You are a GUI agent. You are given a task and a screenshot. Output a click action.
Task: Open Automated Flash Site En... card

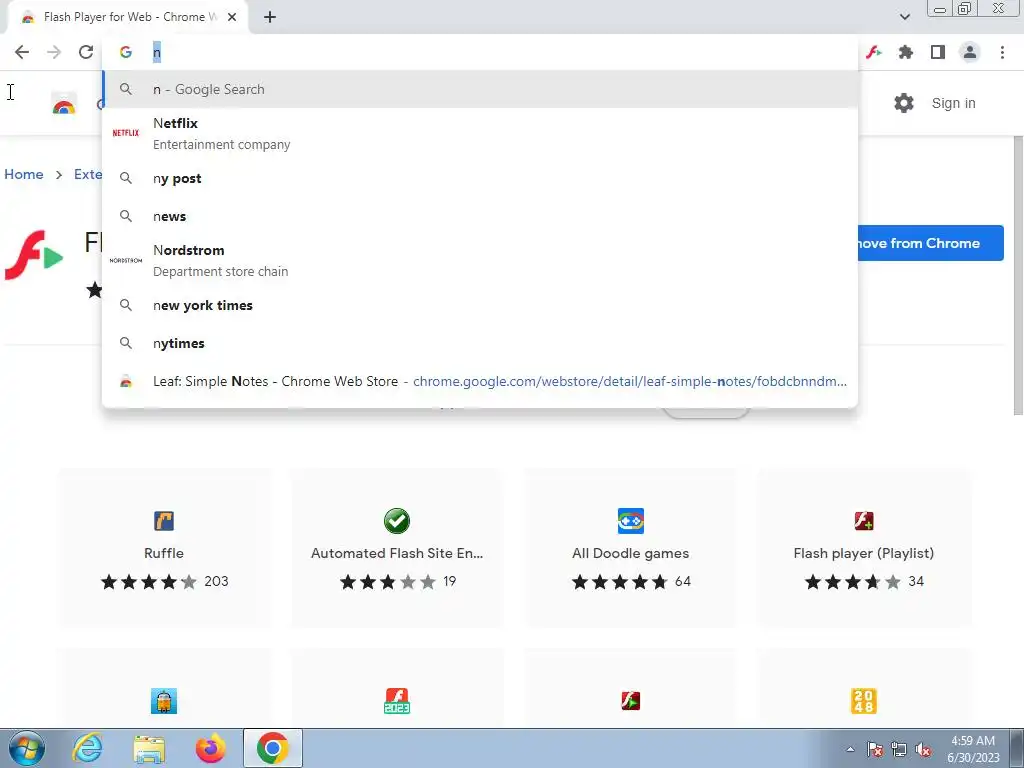pos(397,548)
